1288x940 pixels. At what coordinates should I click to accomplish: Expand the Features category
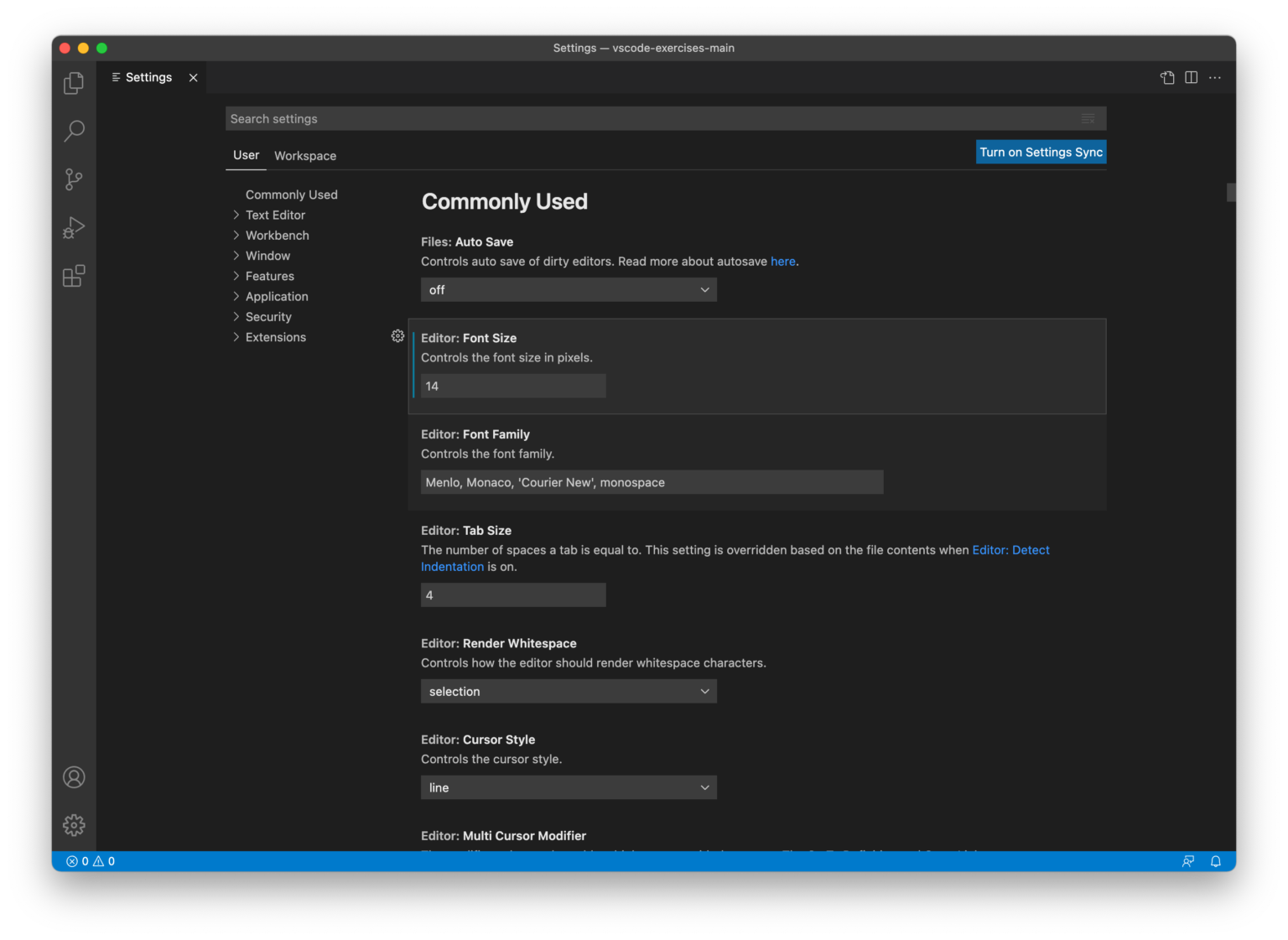coord(269,276)
